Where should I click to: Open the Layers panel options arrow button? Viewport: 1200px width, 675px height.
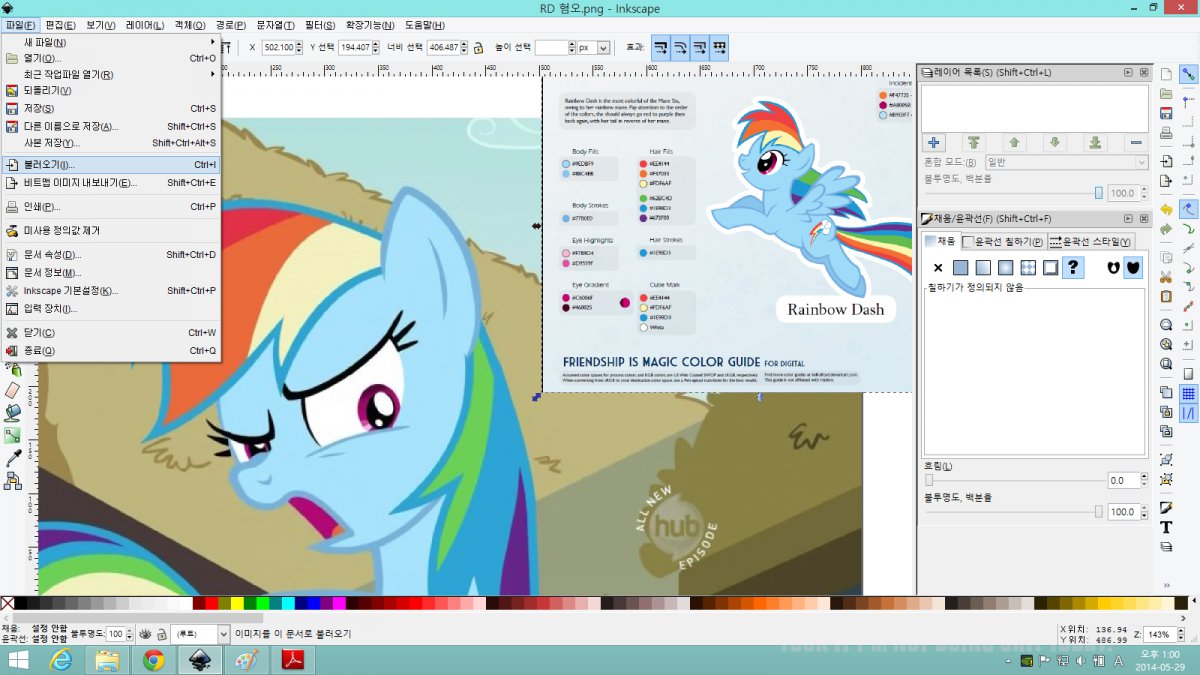(x=1128, y=72)
